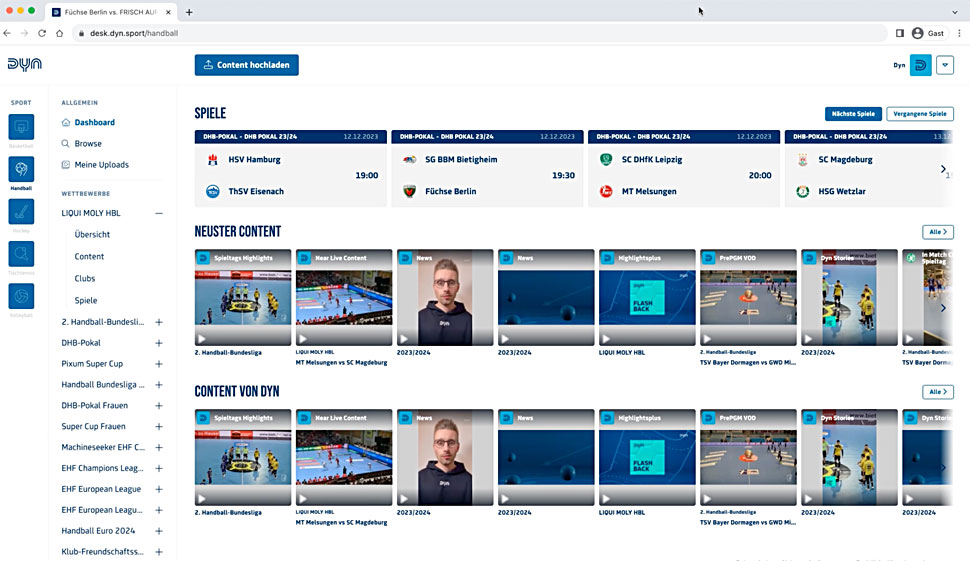
Task: Collapse the LIQUI MOLY HBL section
Action: point(159,213)
